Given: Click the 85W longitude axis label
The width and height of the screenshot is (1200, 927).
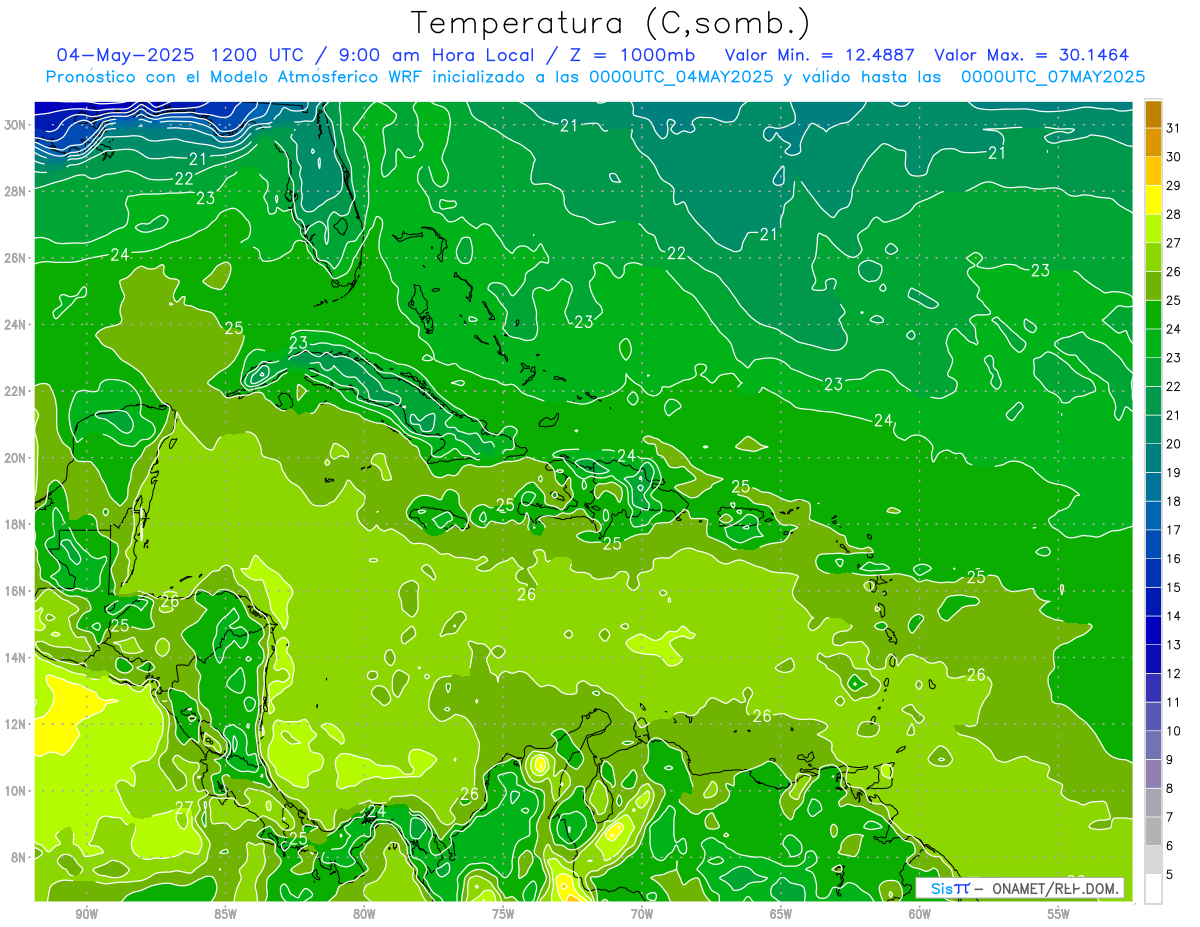Looking at the screenshot, I should tap(225, 913).
